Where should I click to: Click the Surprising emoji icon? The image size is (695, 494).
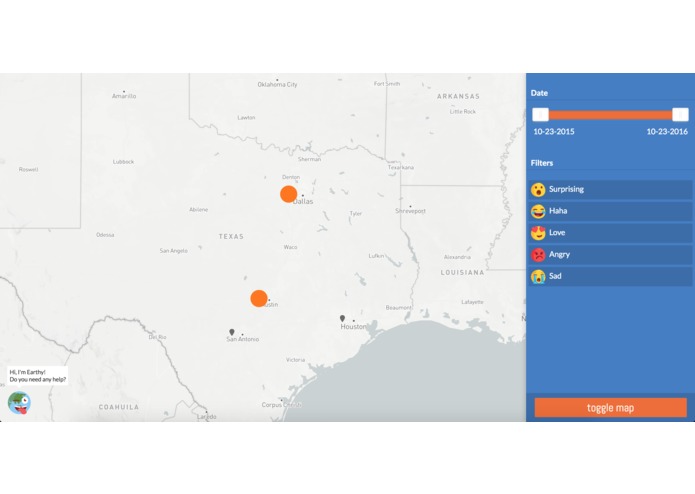(538, 190)
